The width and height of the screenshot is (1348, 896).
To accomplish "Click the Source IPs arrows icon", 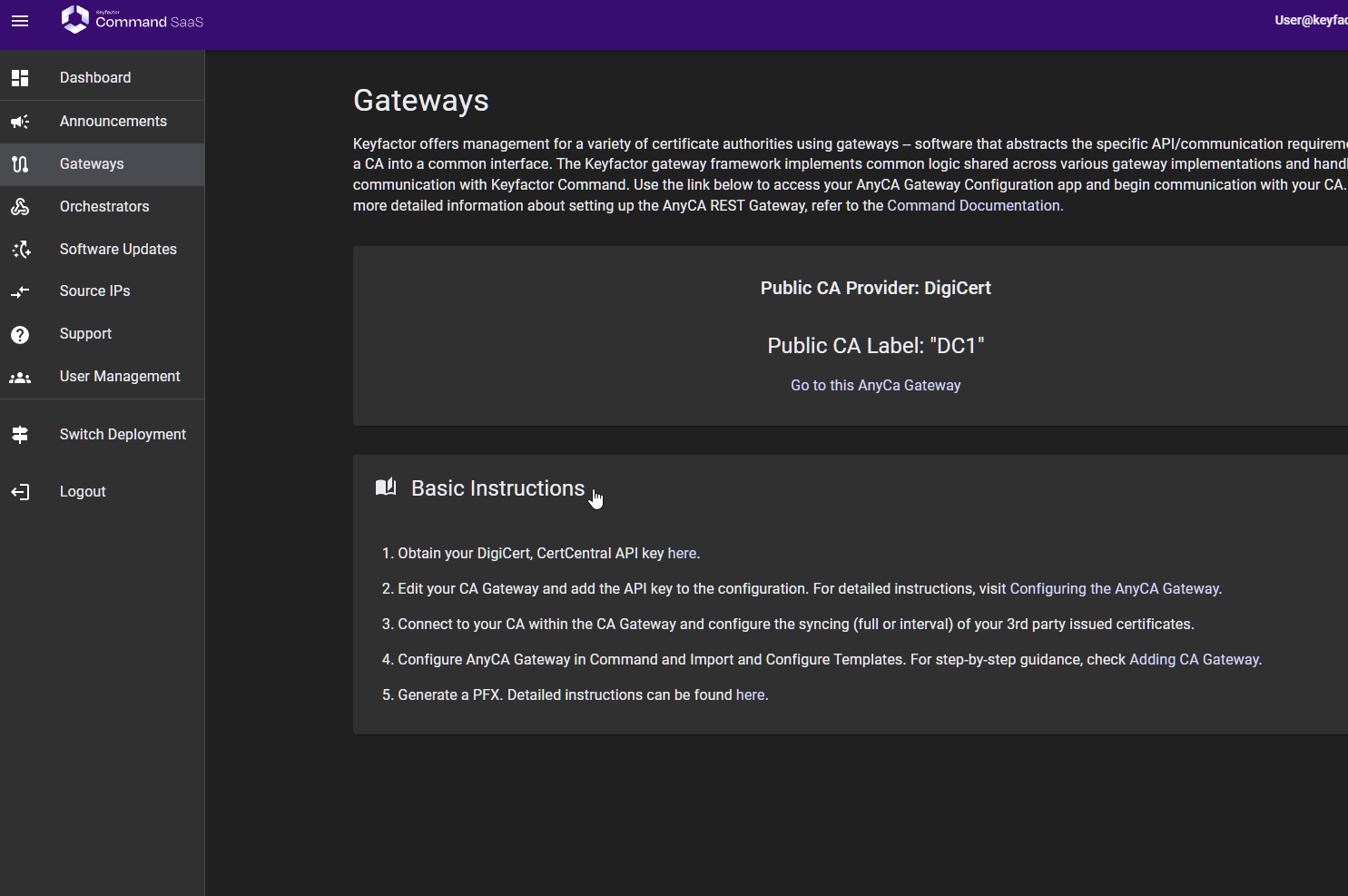I will point(20,291).
